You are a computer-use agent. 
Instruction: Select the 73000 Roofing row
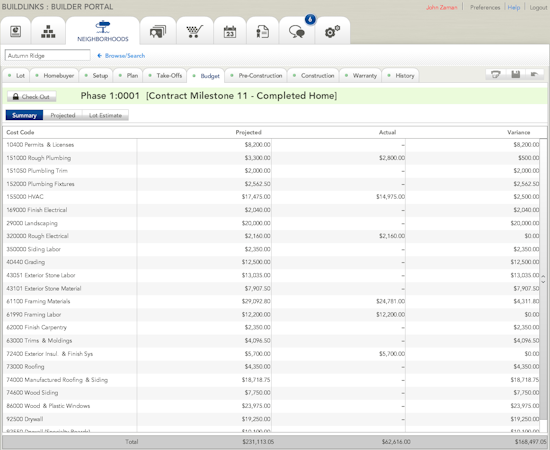pyautogui.click(x=271, y=367)
